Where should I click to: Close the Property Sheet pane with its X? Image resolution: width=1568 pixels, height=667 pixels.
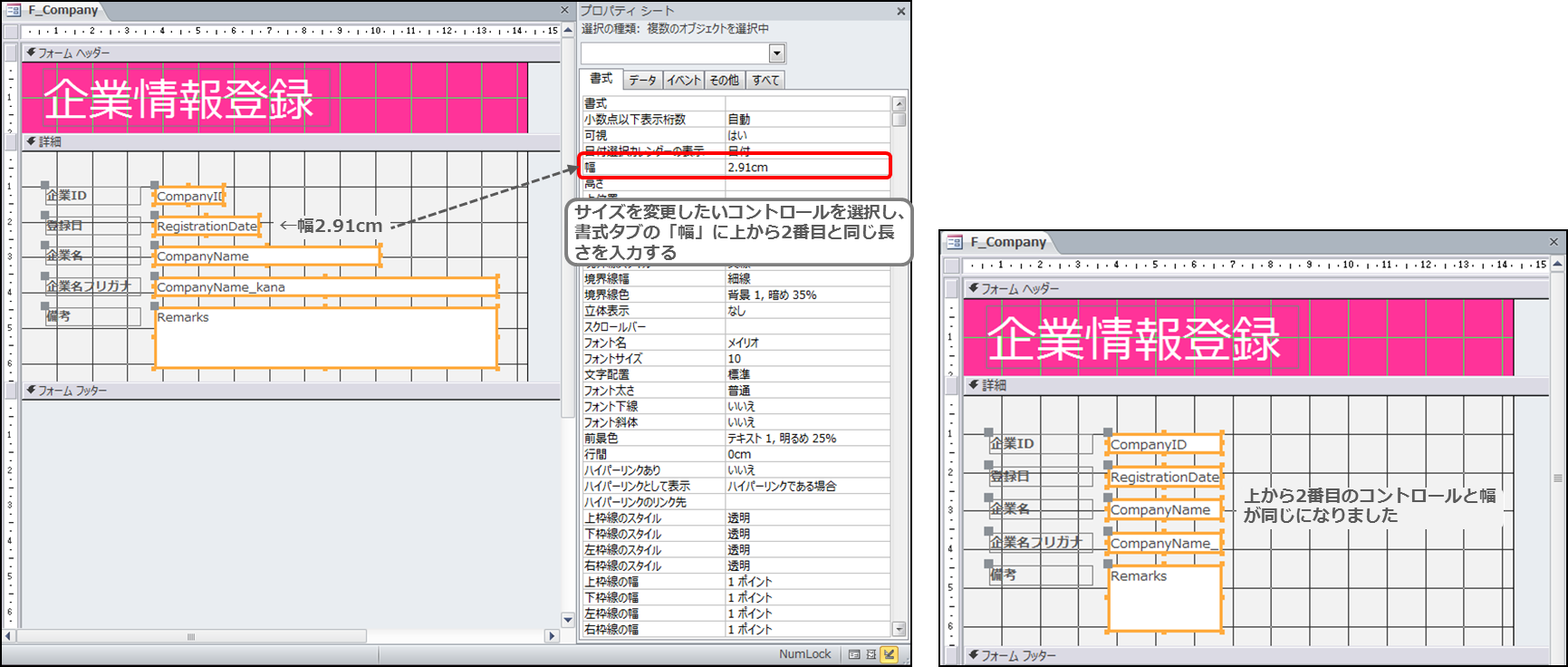tap(901, 11)
